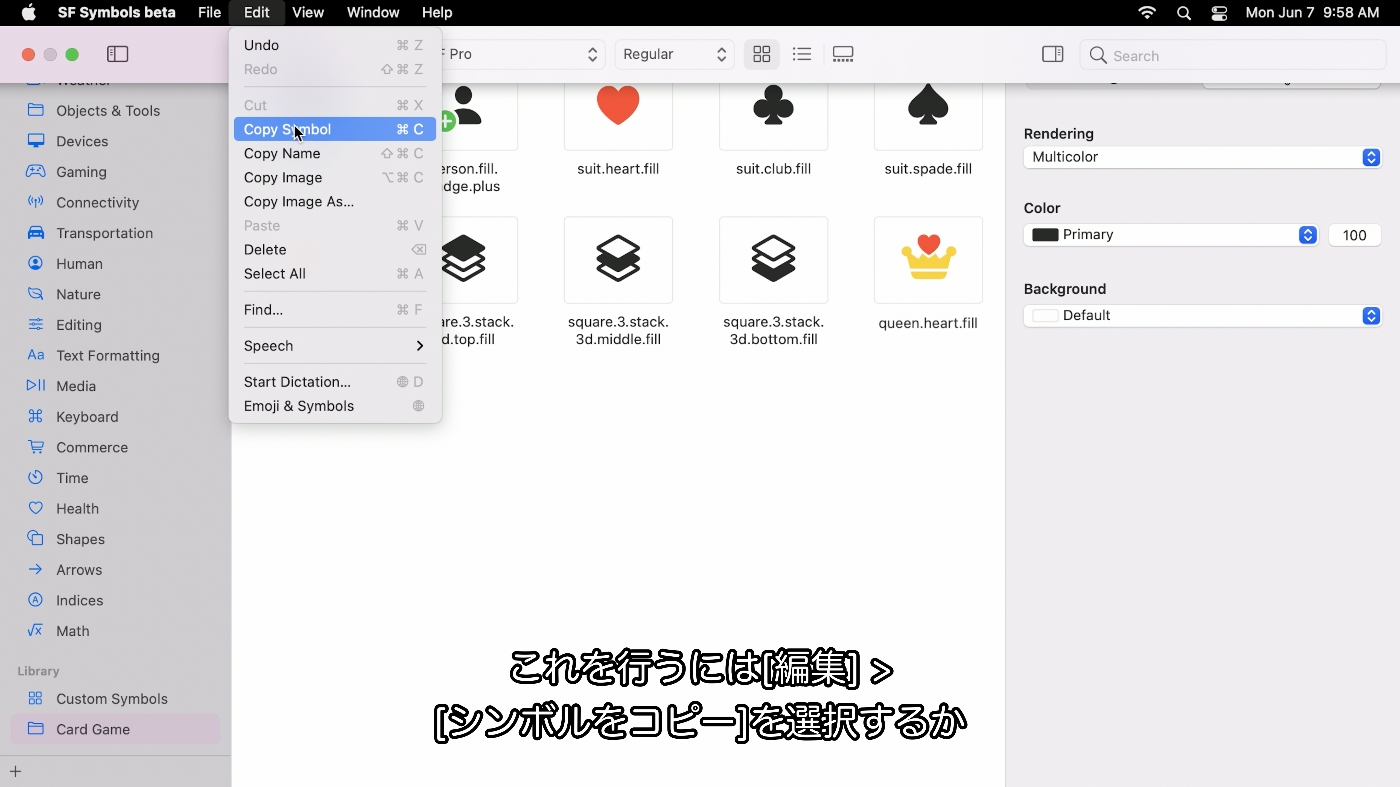Open the Color Primary dropdown
This screenshot has height=787, width=1400.
point(1171,235)
